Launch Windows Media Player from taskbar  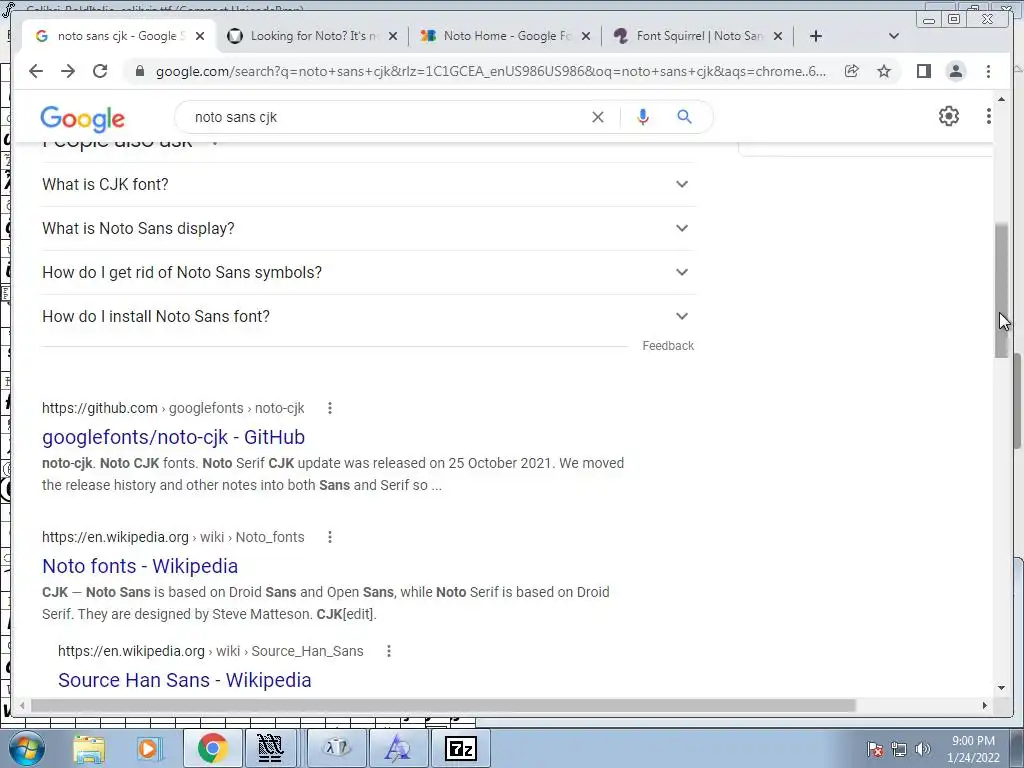tap(148, 748)
